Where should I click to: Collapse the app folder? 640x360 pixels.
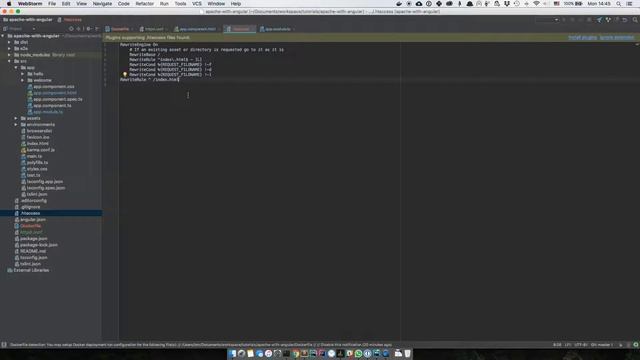point(16,67)
